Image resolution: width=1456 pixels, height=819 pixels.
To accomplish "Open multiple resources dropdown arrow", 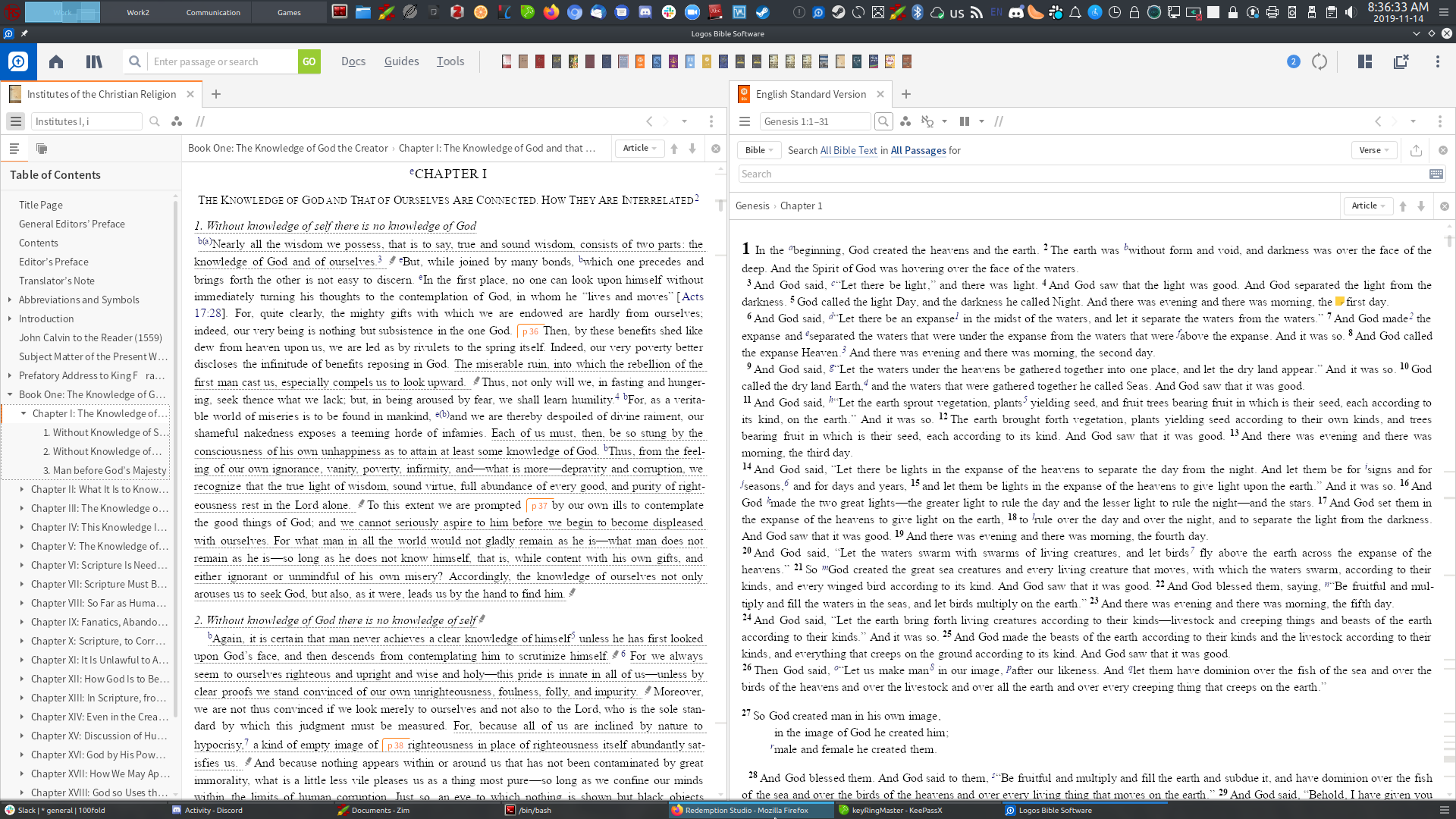I will click(x=981, y=121).
